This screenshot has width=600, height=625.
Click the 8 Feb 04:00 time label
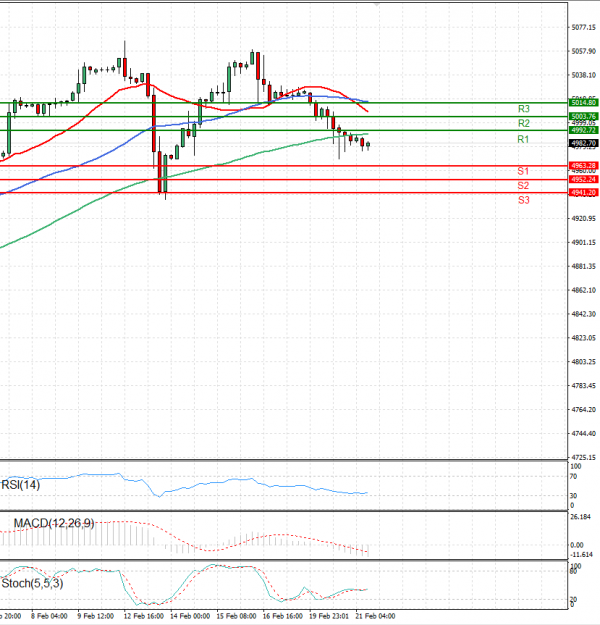[x=49, y=616]
